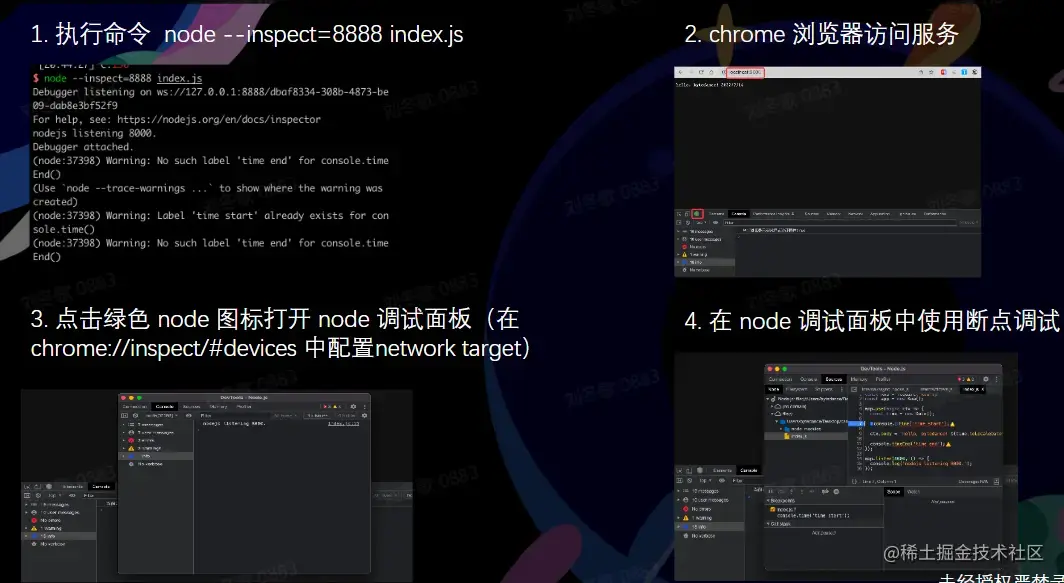Open index.js:15 source link in step 3 console
The height and width of the screenshot is (583, 1064).
point(343,424)
